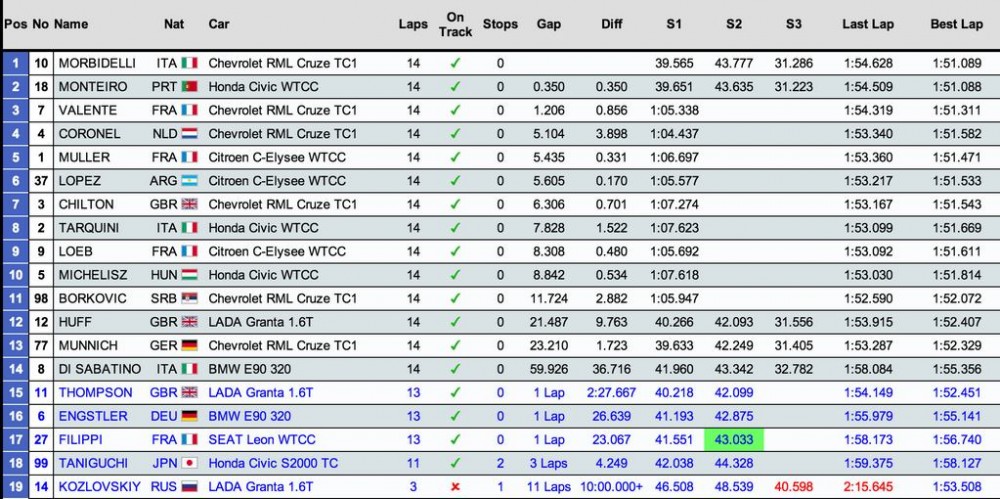Click the Portuguese flag beside MONTEIRO

tap(189, 87)
